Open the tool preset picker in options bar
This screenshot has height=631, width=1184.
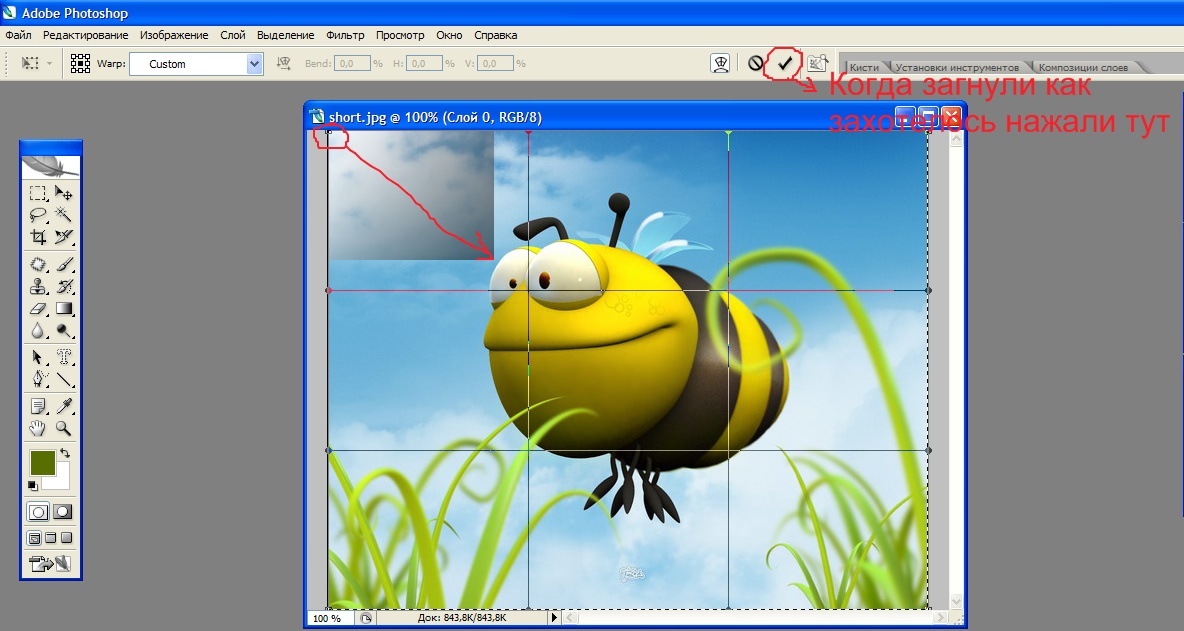click(36, 63)
